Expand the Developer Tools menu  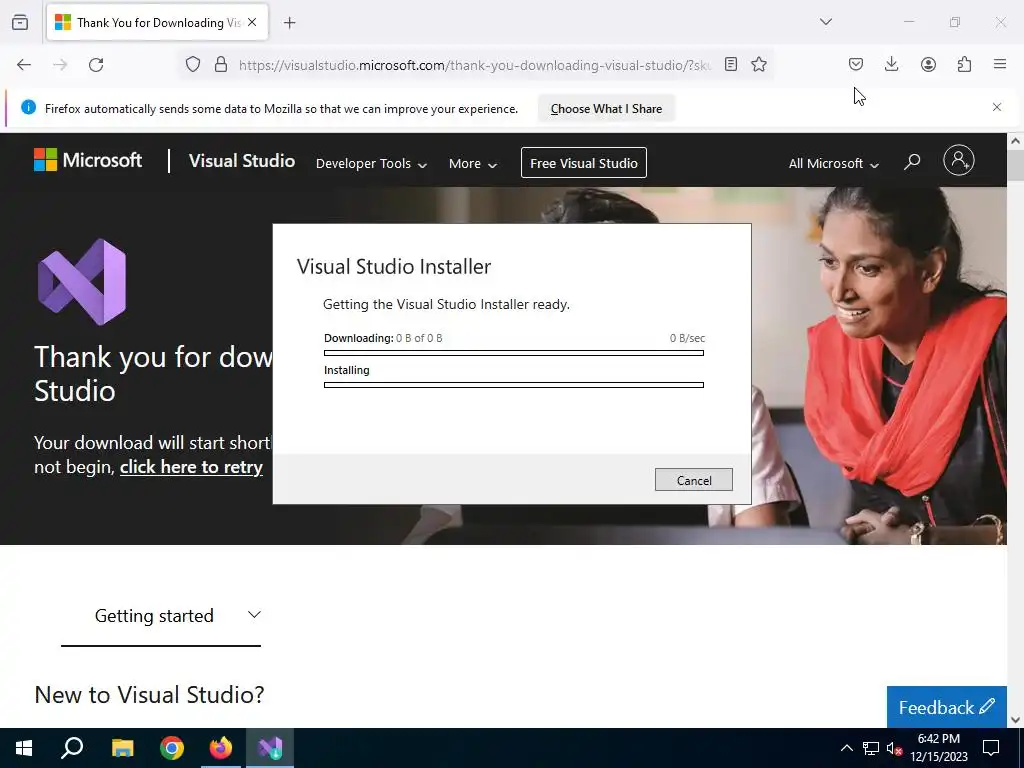pos(371,164)
